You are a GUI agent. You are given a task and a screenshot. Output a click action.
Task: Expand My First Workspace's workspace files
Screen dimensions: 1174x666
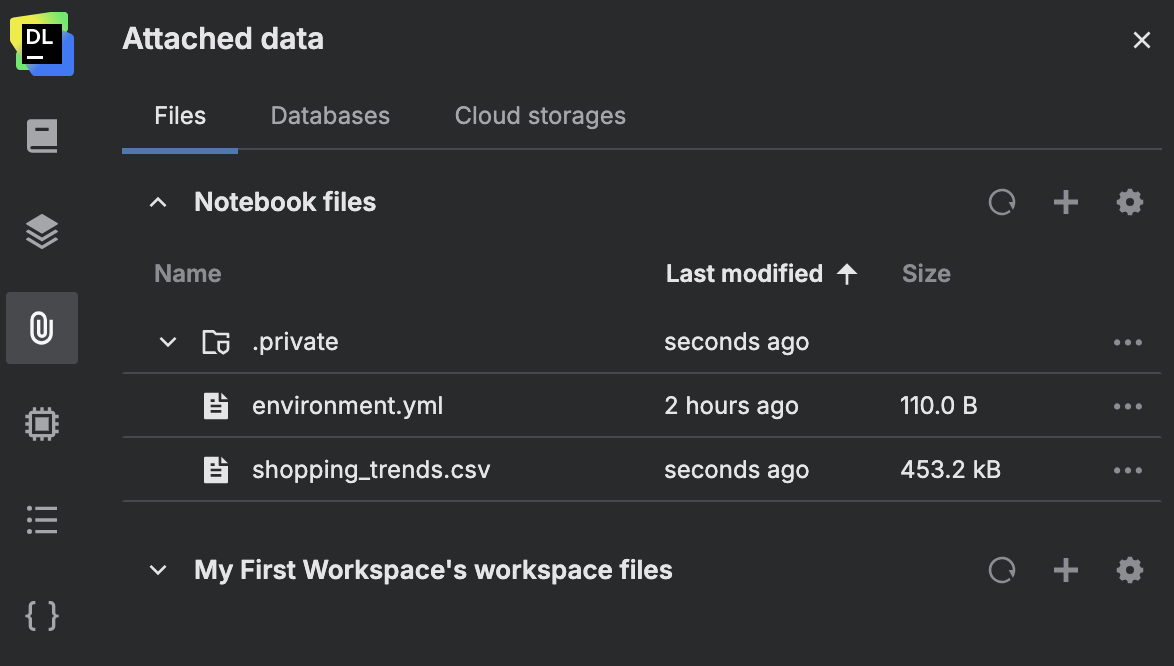coord(158,569)
